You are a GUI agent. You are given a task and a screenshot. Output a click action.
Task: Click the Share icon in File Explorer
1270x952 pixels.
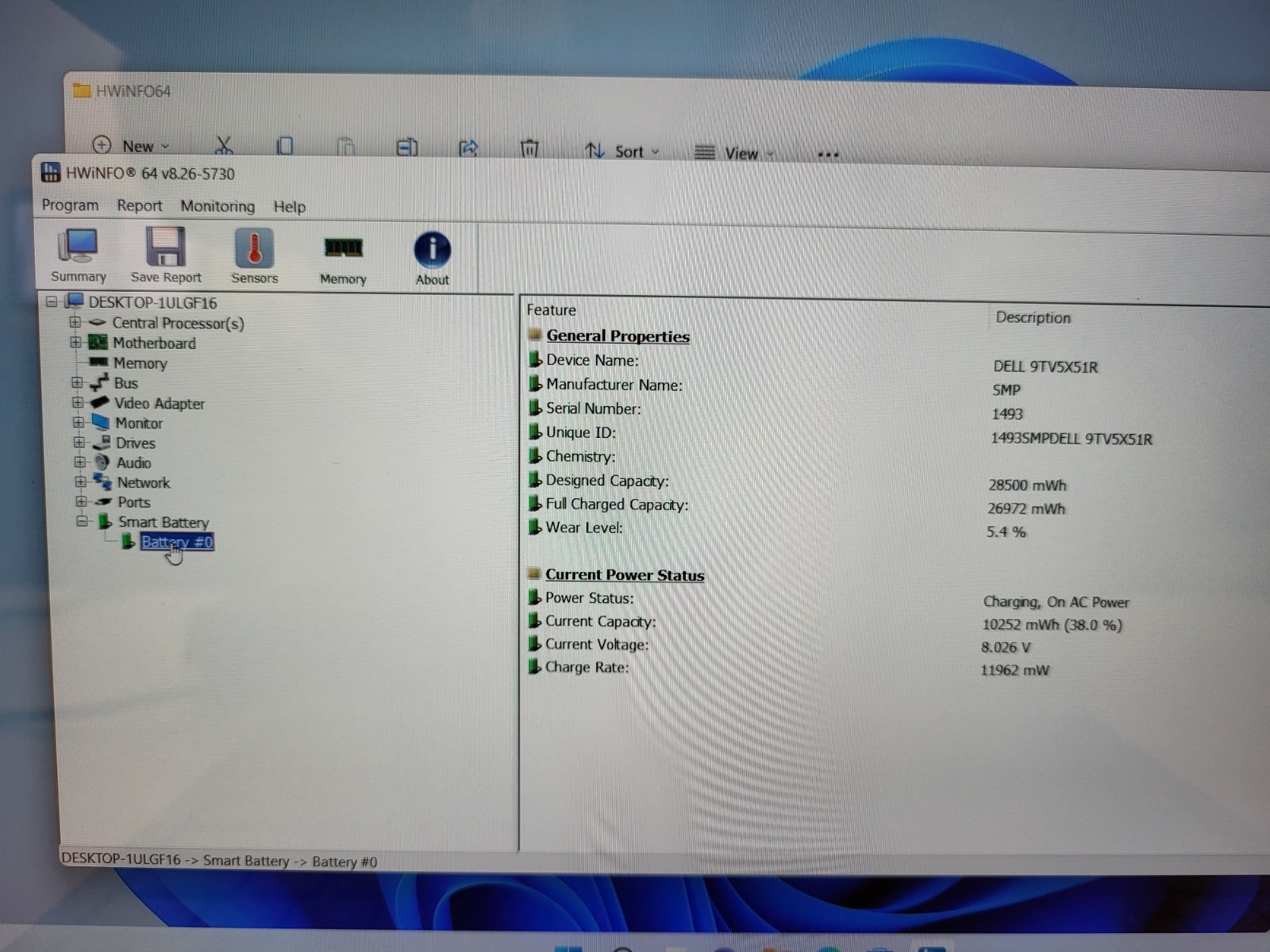click(468, 148)
